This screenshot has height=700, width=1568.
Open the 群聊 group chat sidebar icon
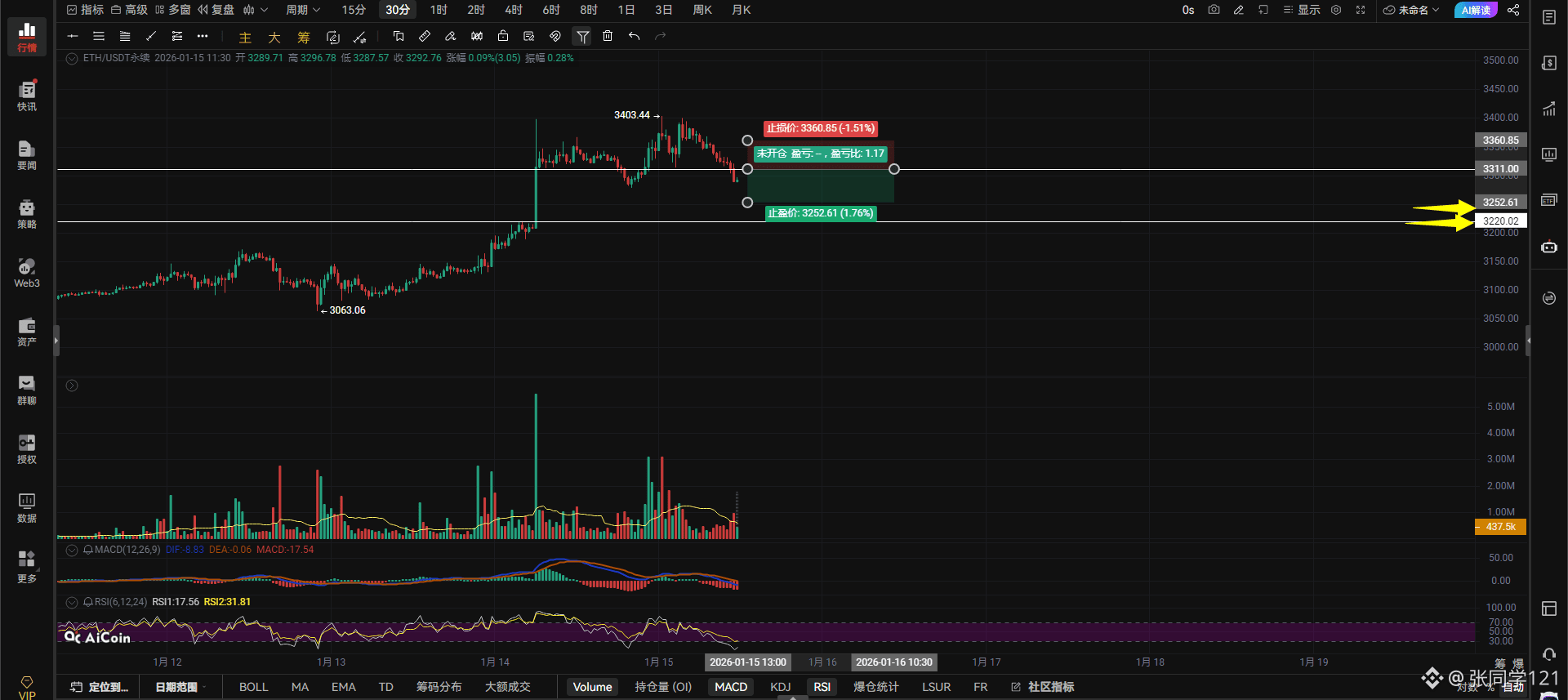coord(27,390)
